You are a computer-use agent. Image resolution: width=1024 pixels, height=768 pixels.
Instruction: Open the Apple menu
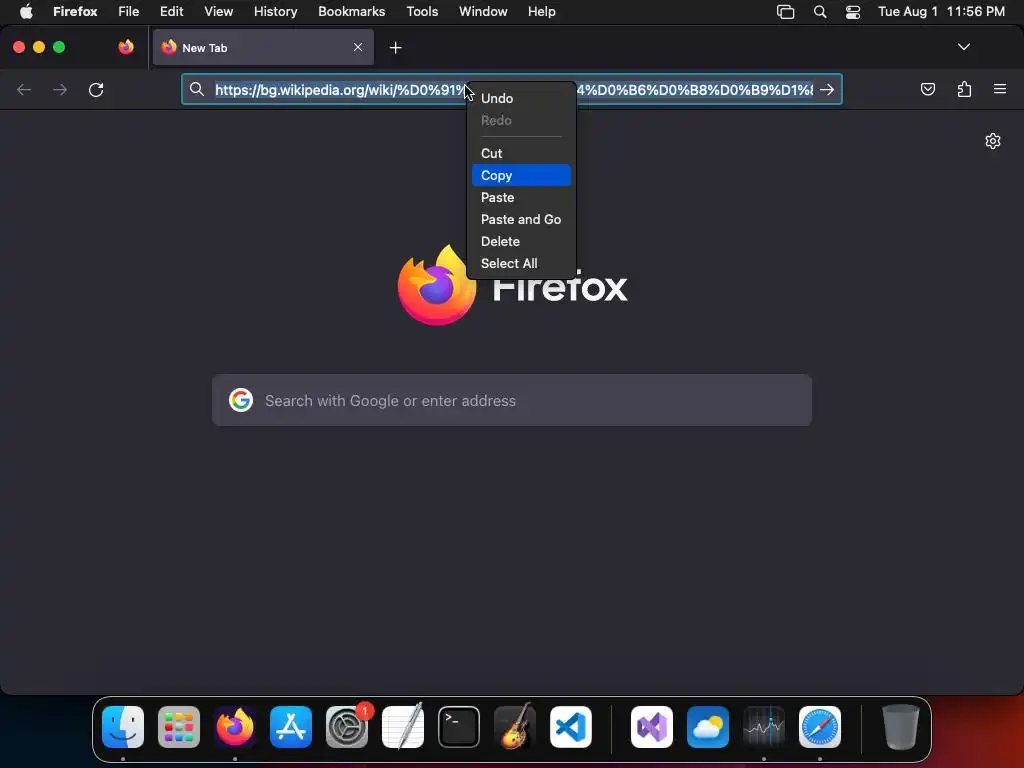(26, 12)
